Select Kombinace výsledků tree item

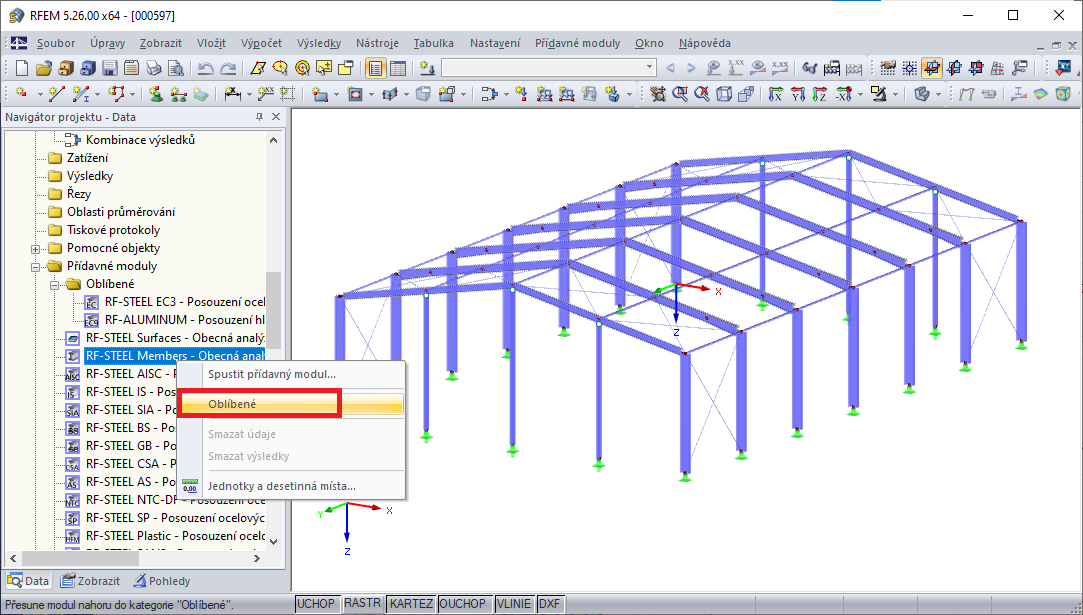tap(140, 140)
